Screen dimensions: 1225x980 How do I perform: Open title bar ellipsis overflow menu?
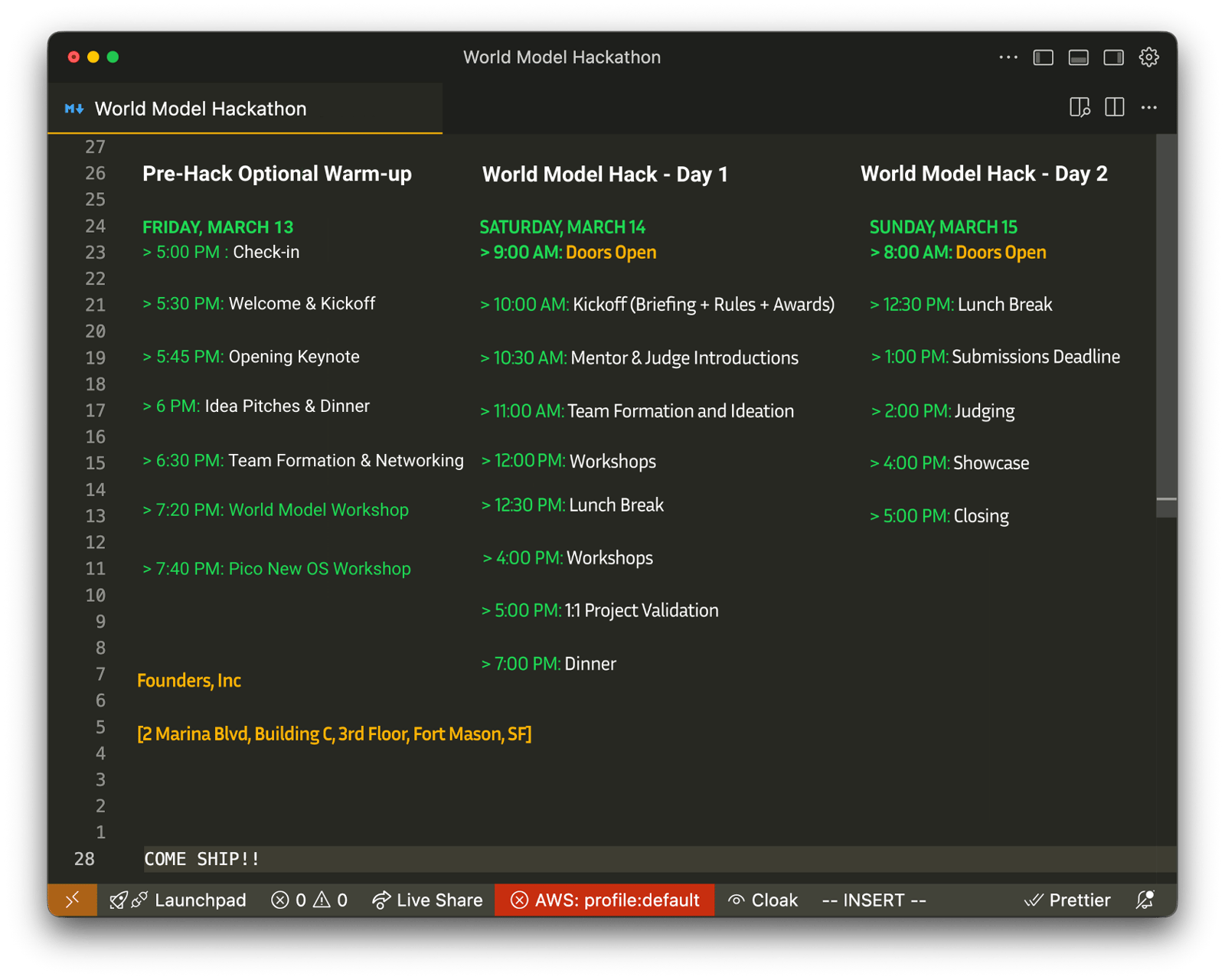[x=1008, y=57]
